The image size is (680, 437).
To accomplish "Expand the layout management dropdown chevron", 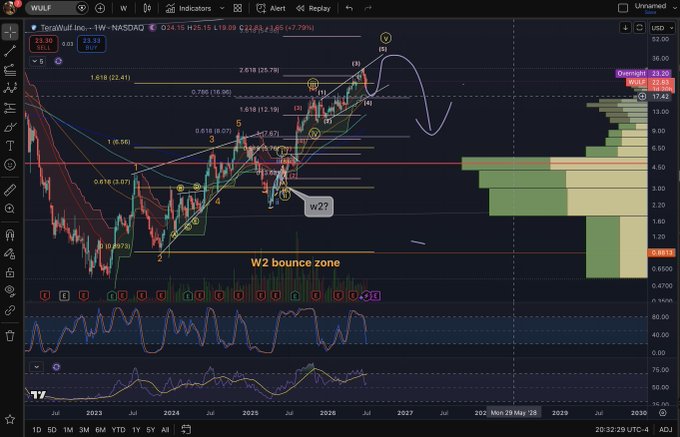I will pos(675,7).
